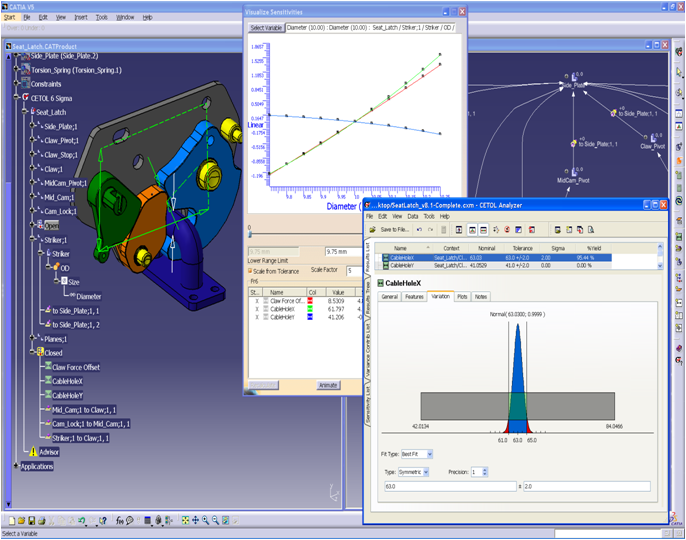This screenshot has height=540, width=686.
Task: Click top icon of CATIA right-side toolbar
Action: tap(679, 52)
